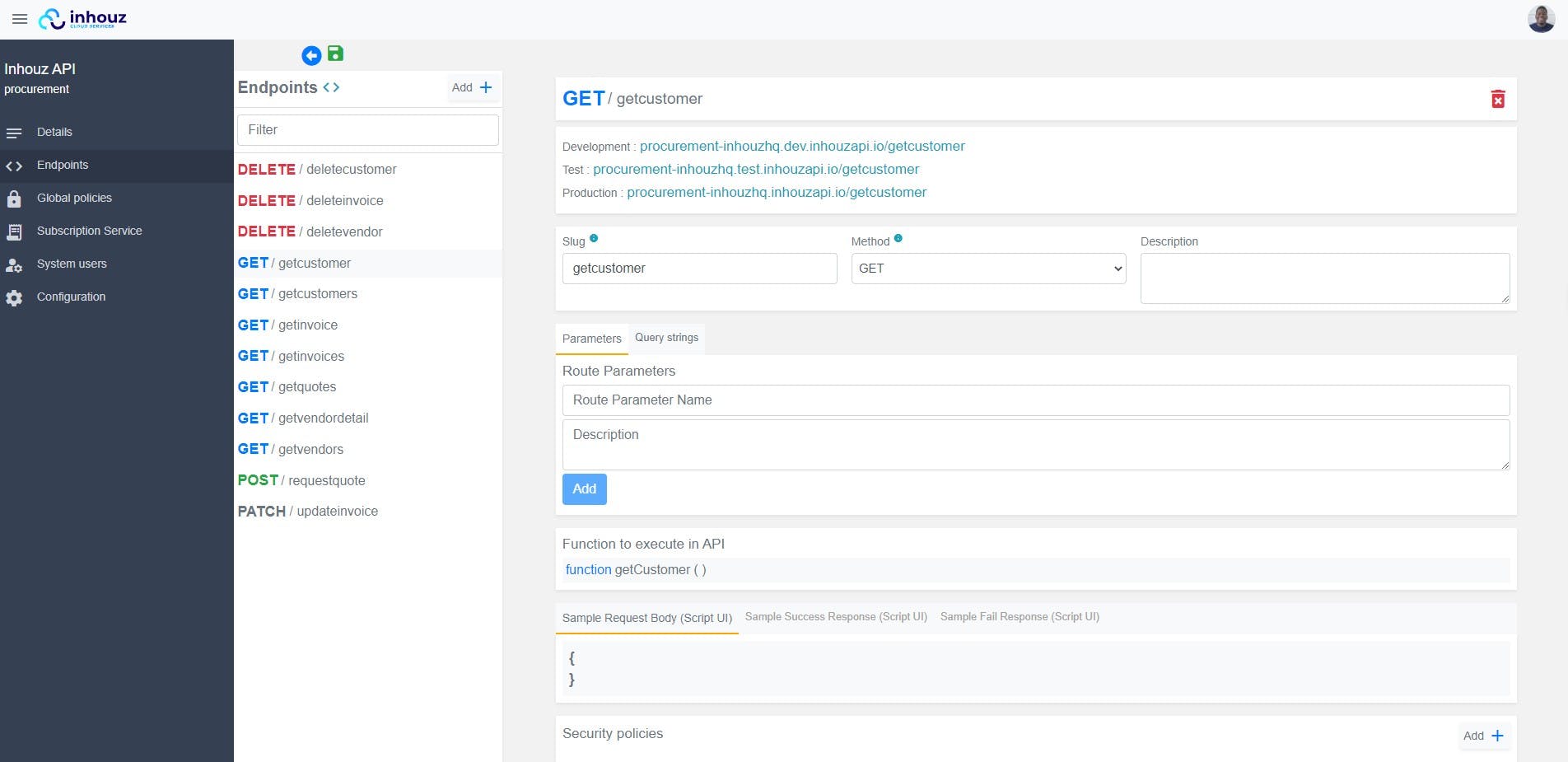Open the Production URL link

(x=777, y=192)
